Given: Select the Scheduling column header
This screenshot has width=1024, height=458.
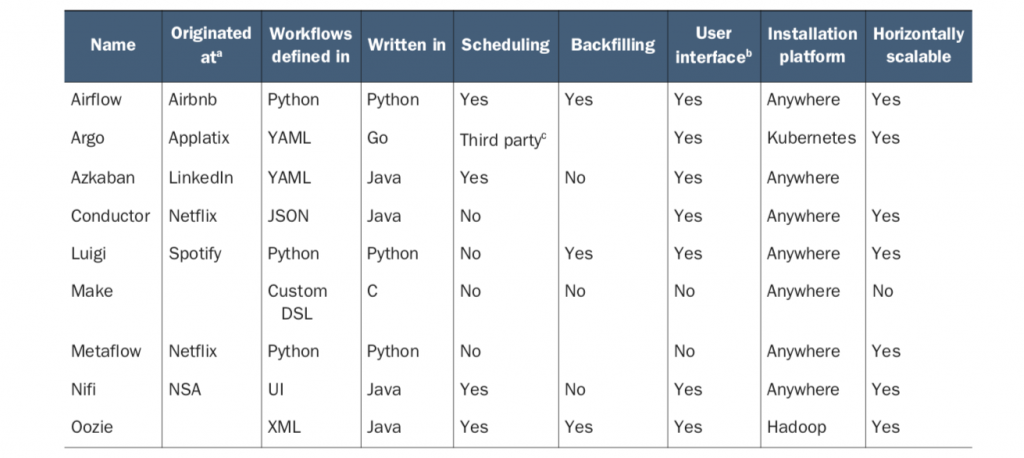Looking at the screenshot, I should point(505,45).
